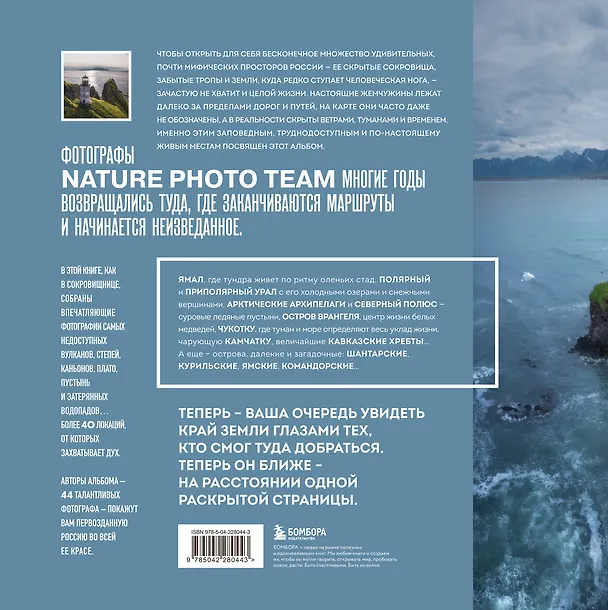Click the line ФОТОГРАФА – ПОКАЖУТ
Screen dimensions: 608x610
coord(99,509)
